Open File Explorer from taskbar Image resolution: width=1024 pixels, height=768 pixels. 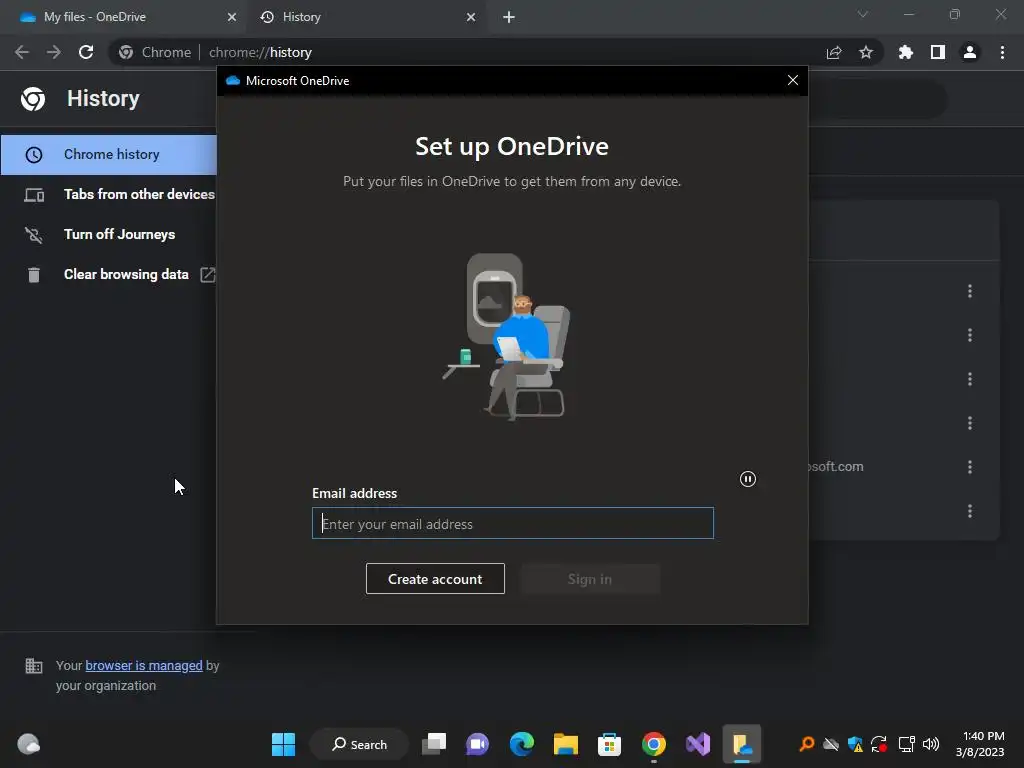point(566,744)
